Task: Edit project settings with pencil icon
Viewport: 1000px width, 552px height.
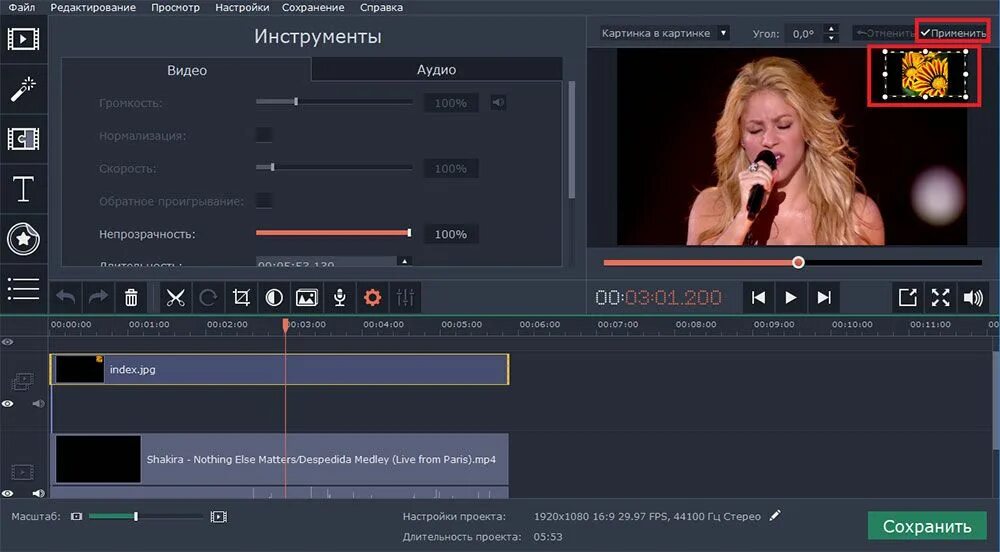Action: tap(775, 516)
